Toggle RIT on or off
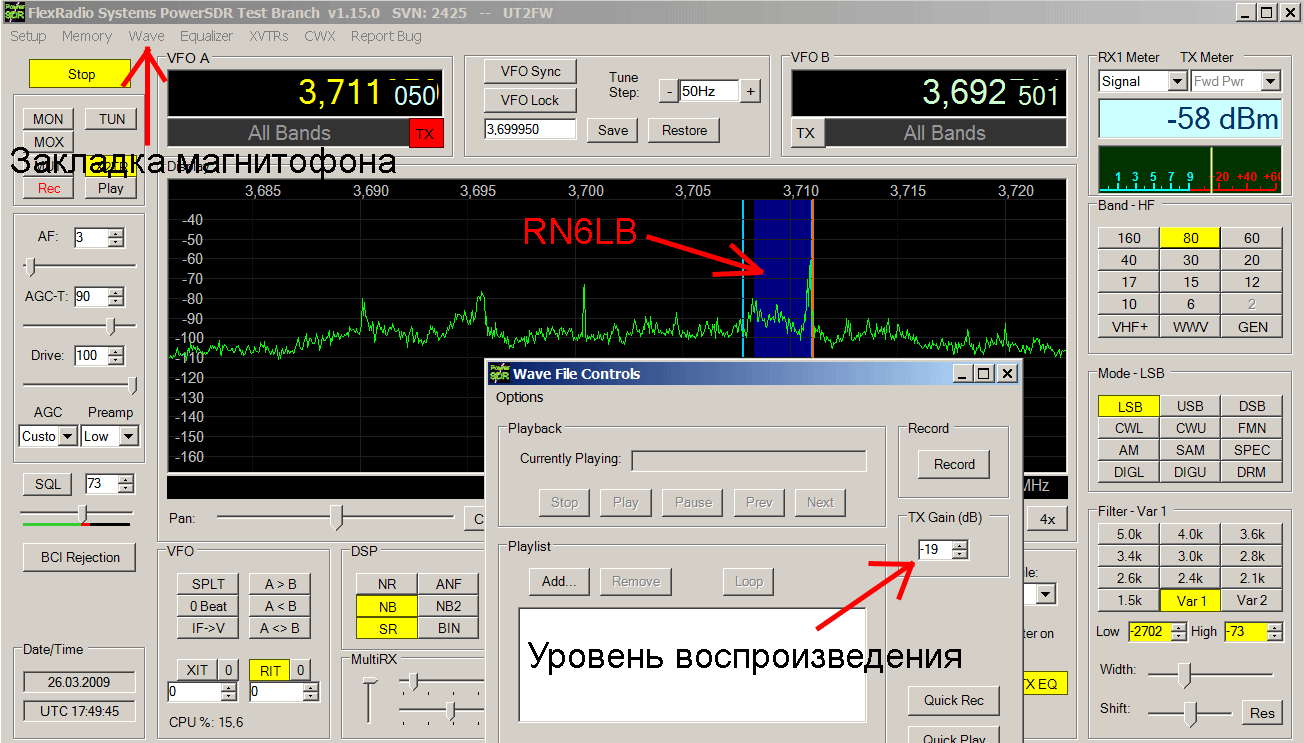 (268, 670)
